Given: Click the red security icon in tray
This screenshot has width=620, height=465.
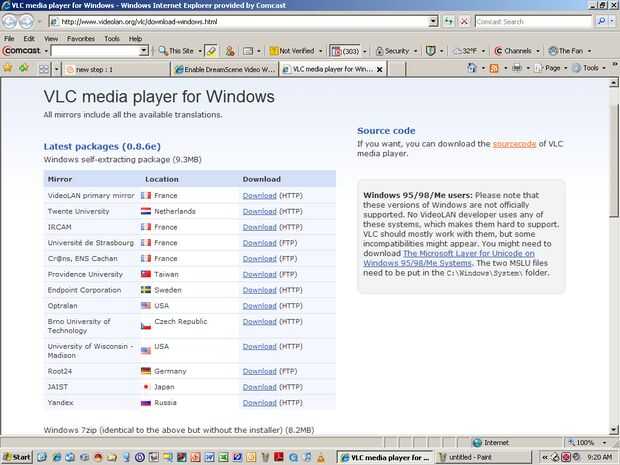Looking at the screenshot, I should pos(566,457).
